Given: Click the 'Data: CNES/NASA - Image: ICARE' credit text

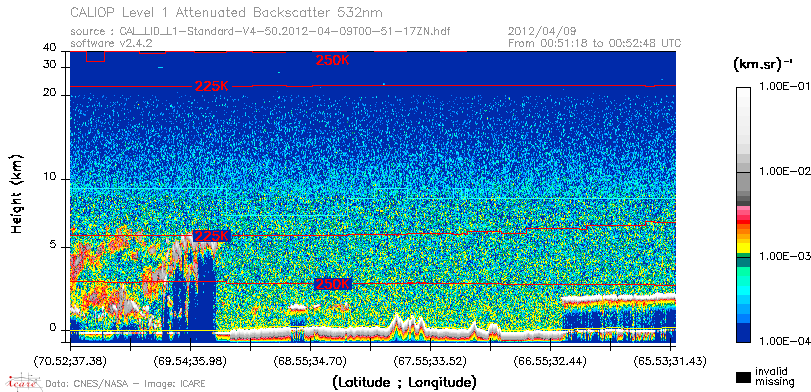Looking at the screenshot, I should pyautogui.click(x=125, y=384).
